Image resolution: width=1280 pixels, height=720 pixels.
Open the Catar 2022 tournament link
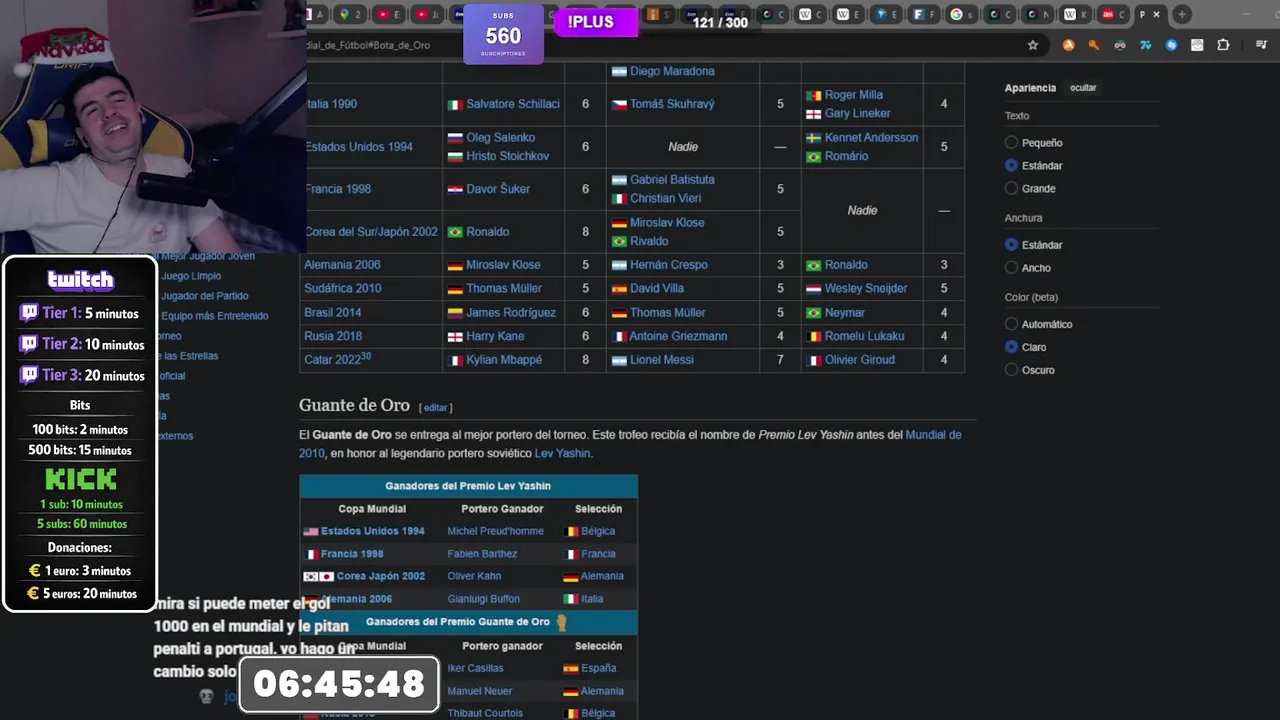tap(332, 360)
